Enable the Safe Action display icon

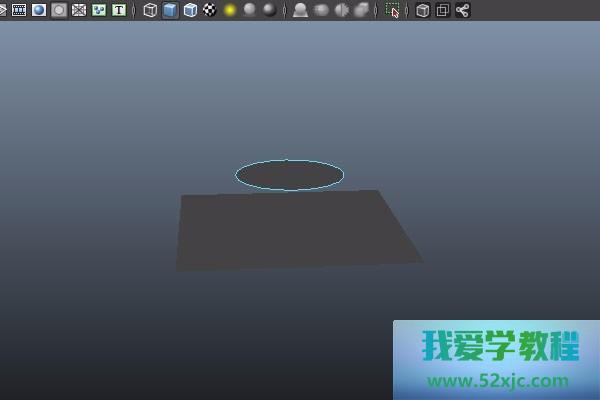[99, 10]
